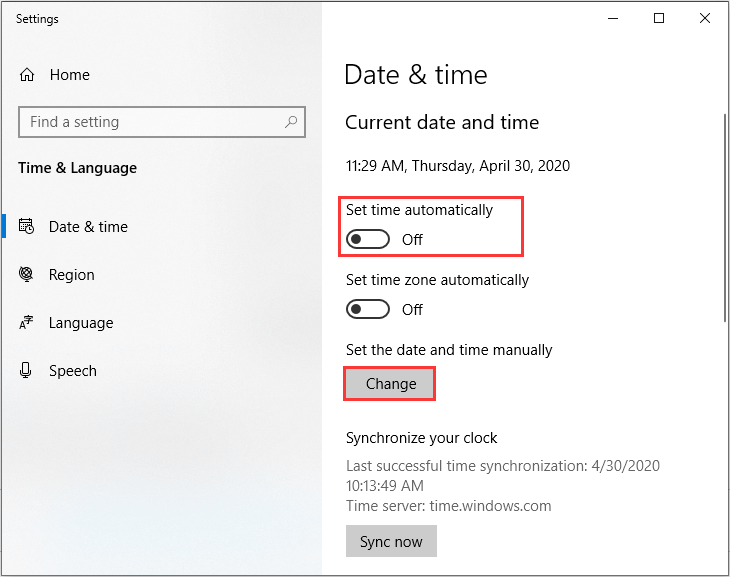Screen dimensions: 730x577
Task: Select Date & time in sidebar
Action: click(88, 227)
